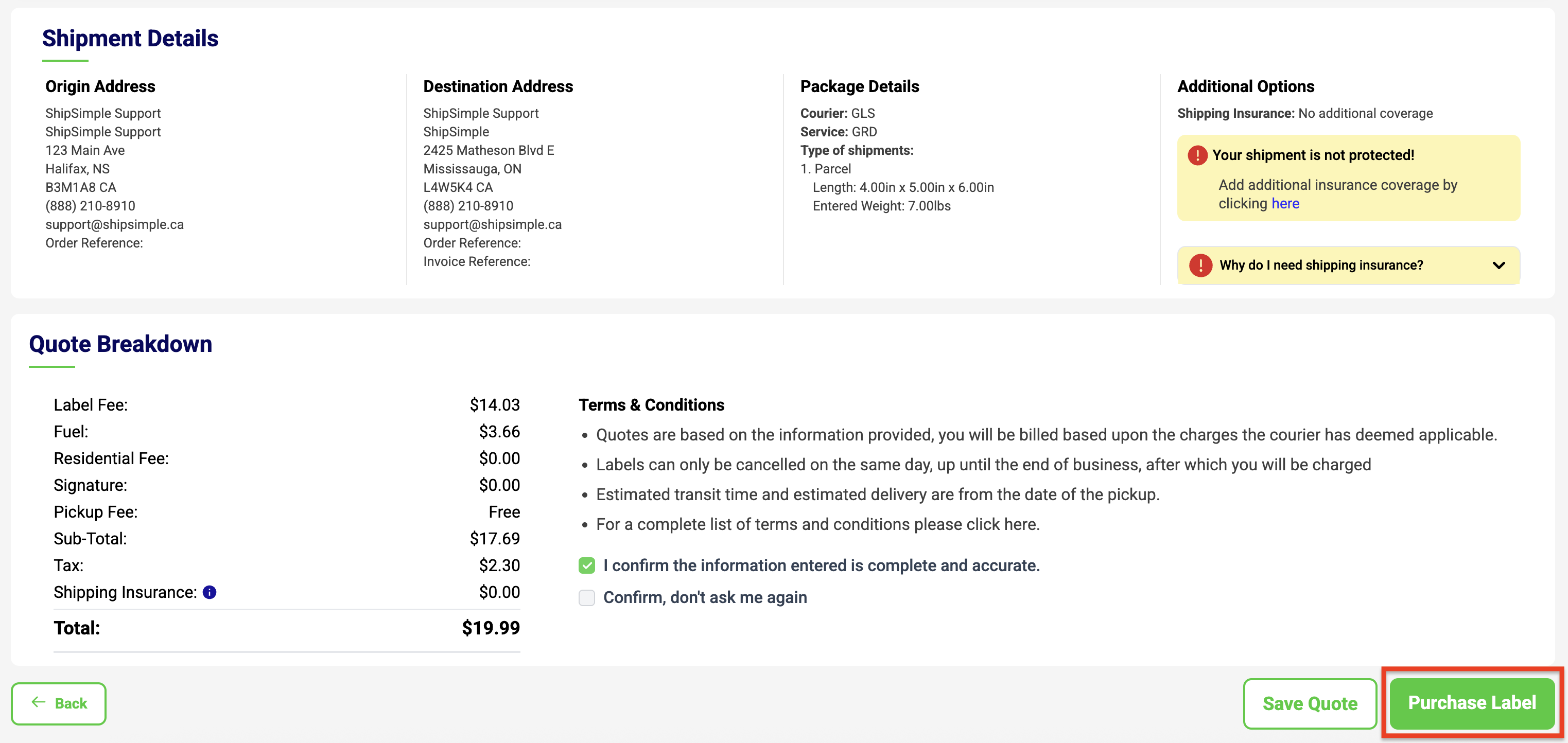The width and height of the screenshot is (1568, 743).
Task: Uncheck the "information entered is complete and accurate" checkbox
Action: pyautogui.click(x=587, y=566)
